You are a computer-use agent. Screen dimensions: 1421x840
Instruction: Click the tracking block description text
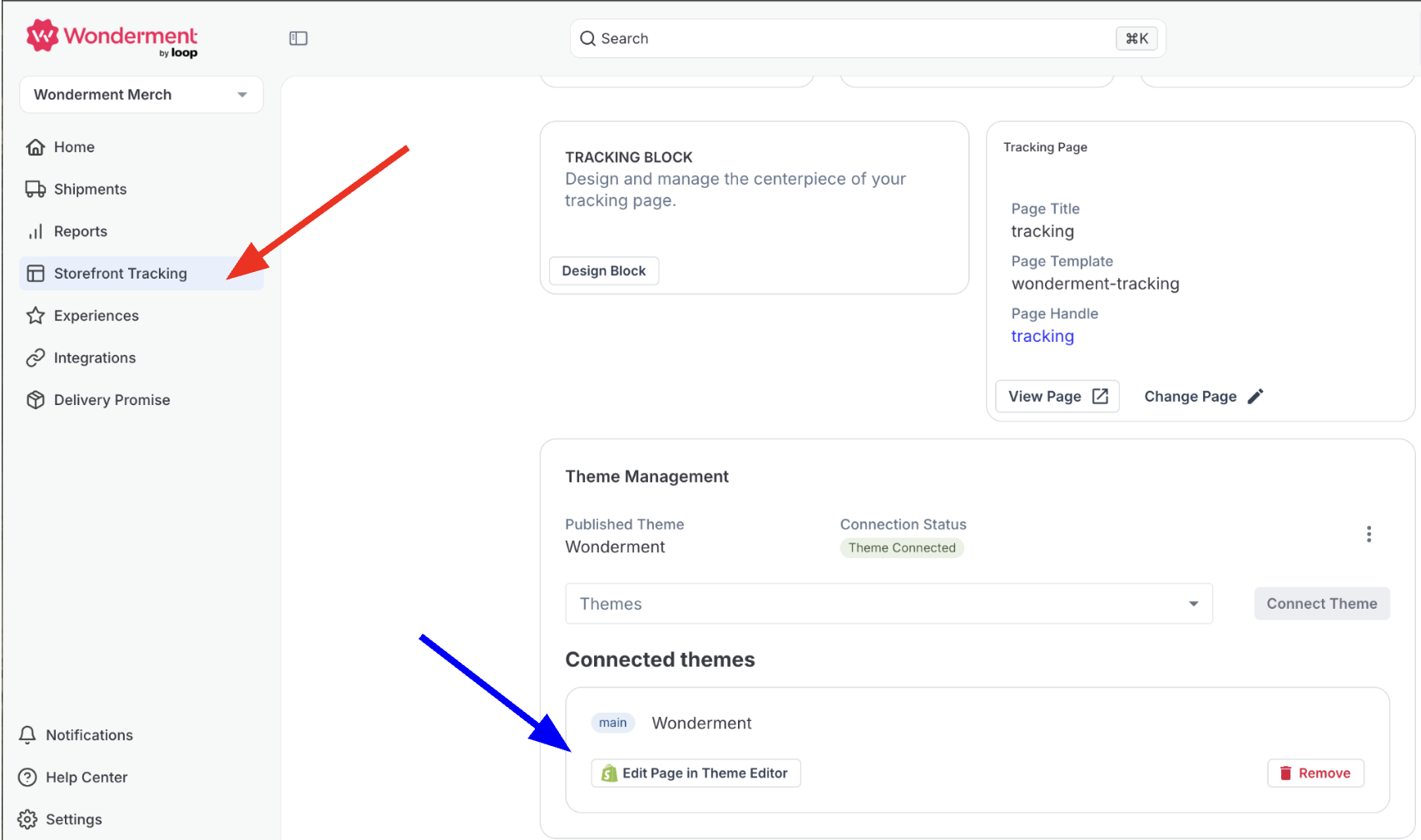coord(735,190)
